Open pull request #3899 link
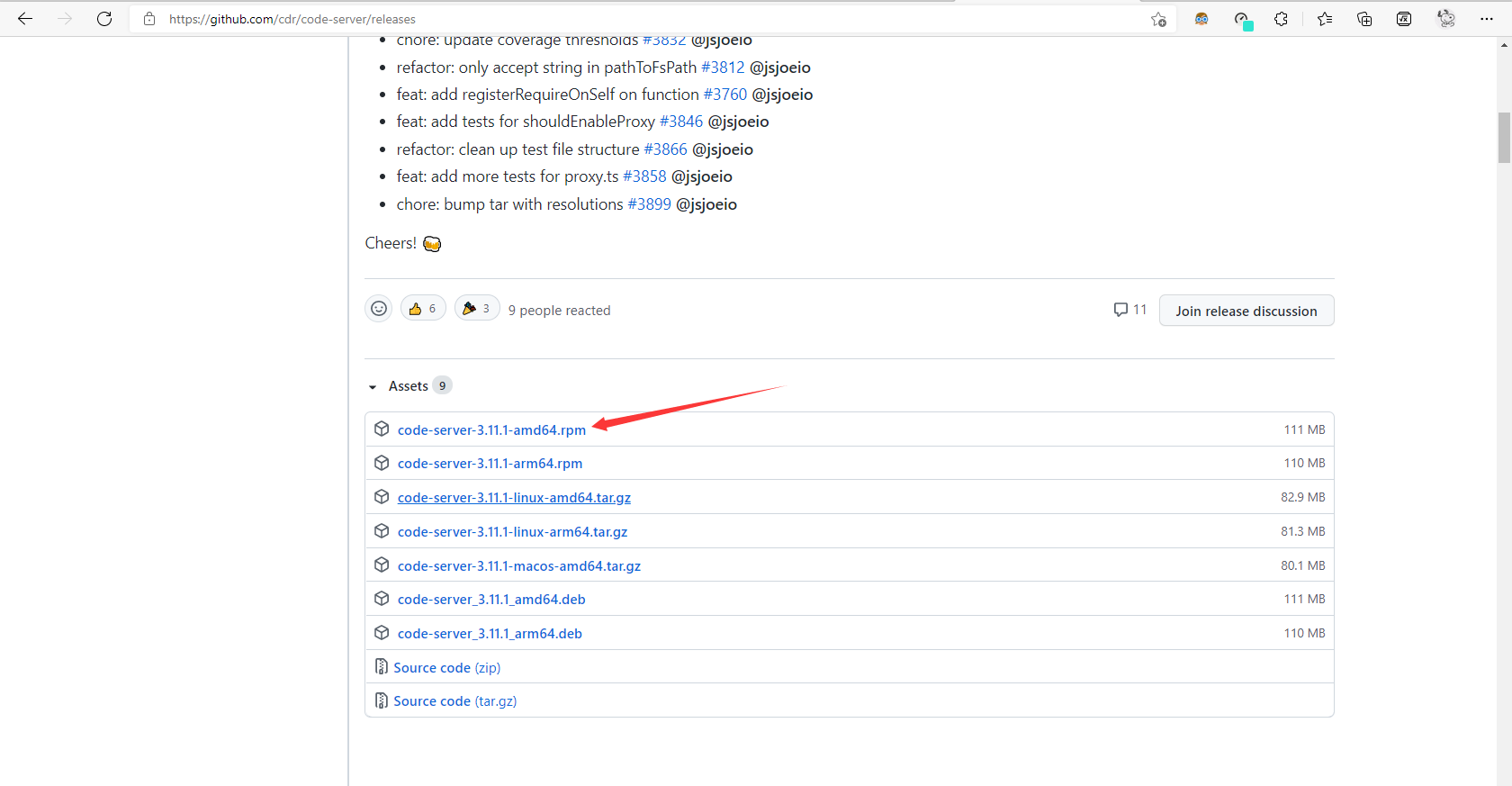1512x786 pixels. 649,204
